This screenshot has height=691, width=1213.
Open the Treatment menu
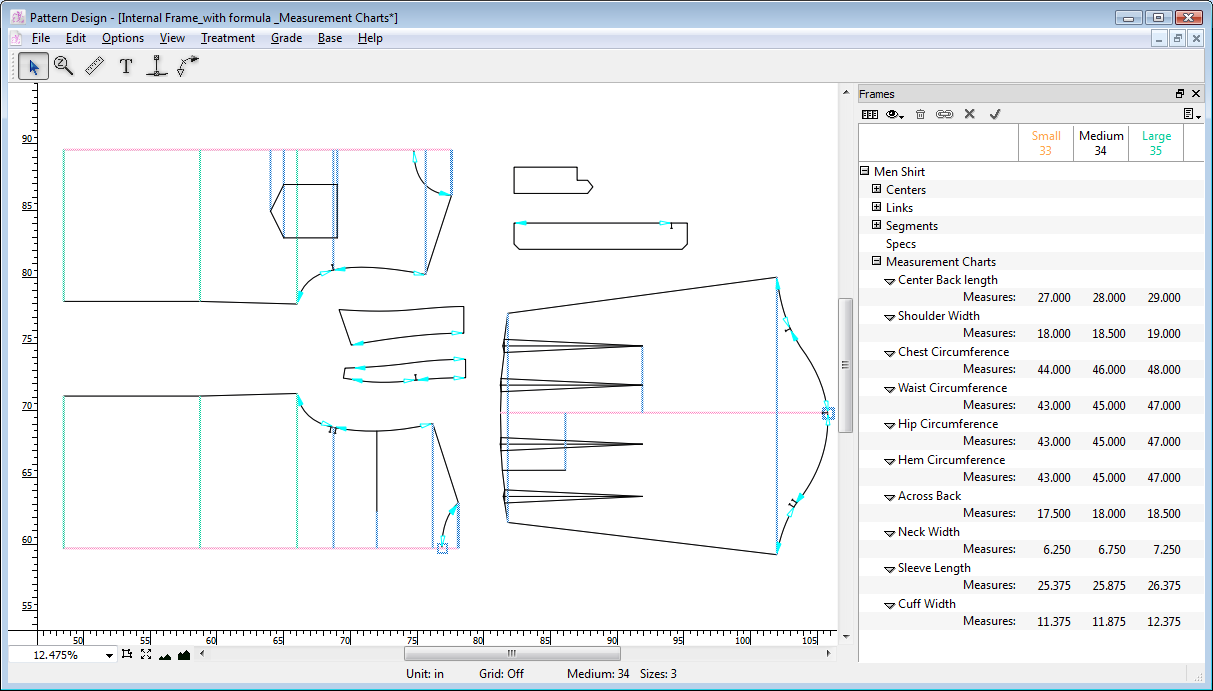tap(227, 38)
